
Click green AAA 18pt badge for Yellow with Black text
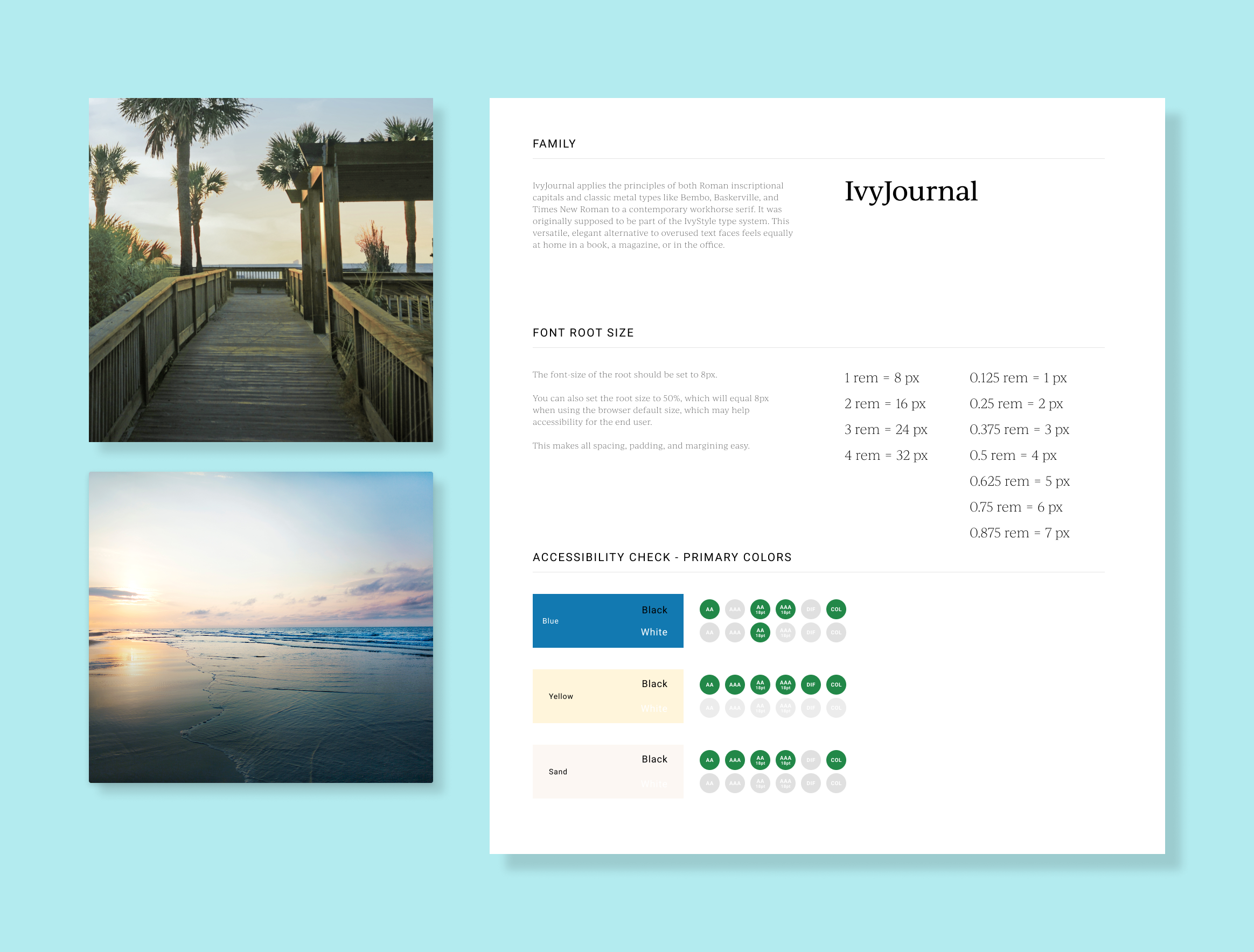pos(785,684)
